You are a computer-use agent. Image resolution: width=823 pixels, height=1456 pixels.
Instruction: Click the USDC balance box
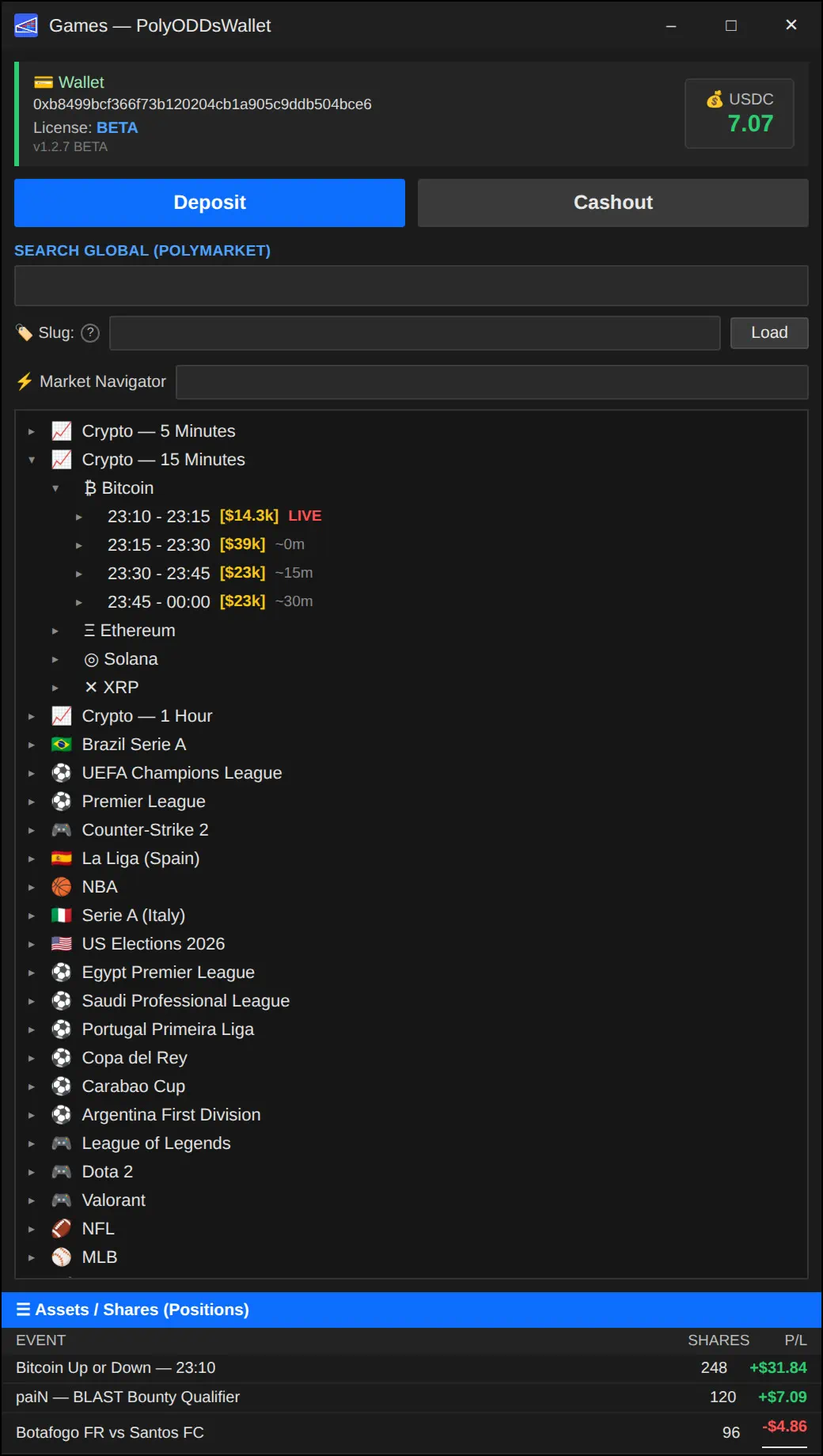tap(739, 113)
